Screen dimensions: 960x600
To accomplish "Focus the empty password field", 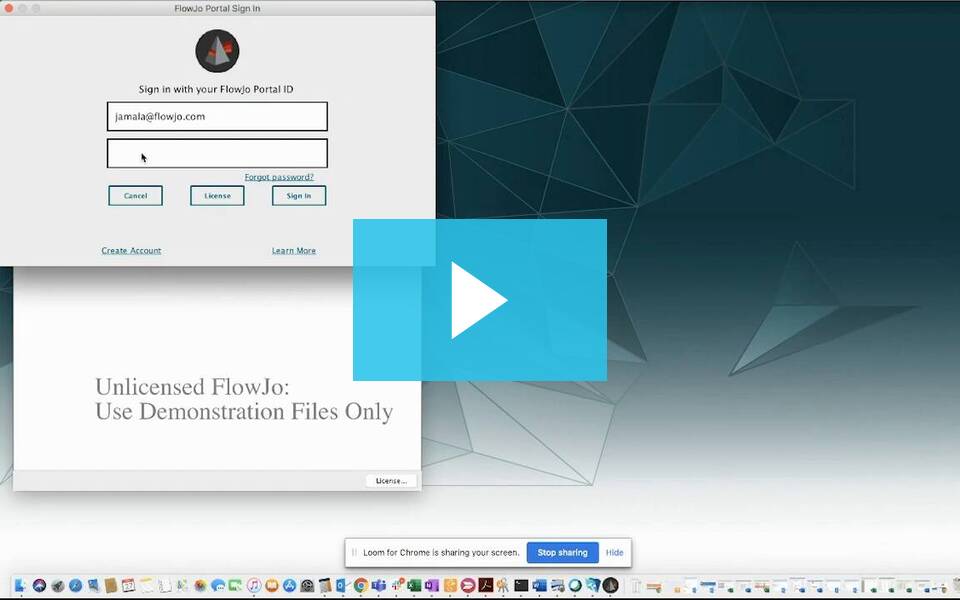I will coord(217,153).
